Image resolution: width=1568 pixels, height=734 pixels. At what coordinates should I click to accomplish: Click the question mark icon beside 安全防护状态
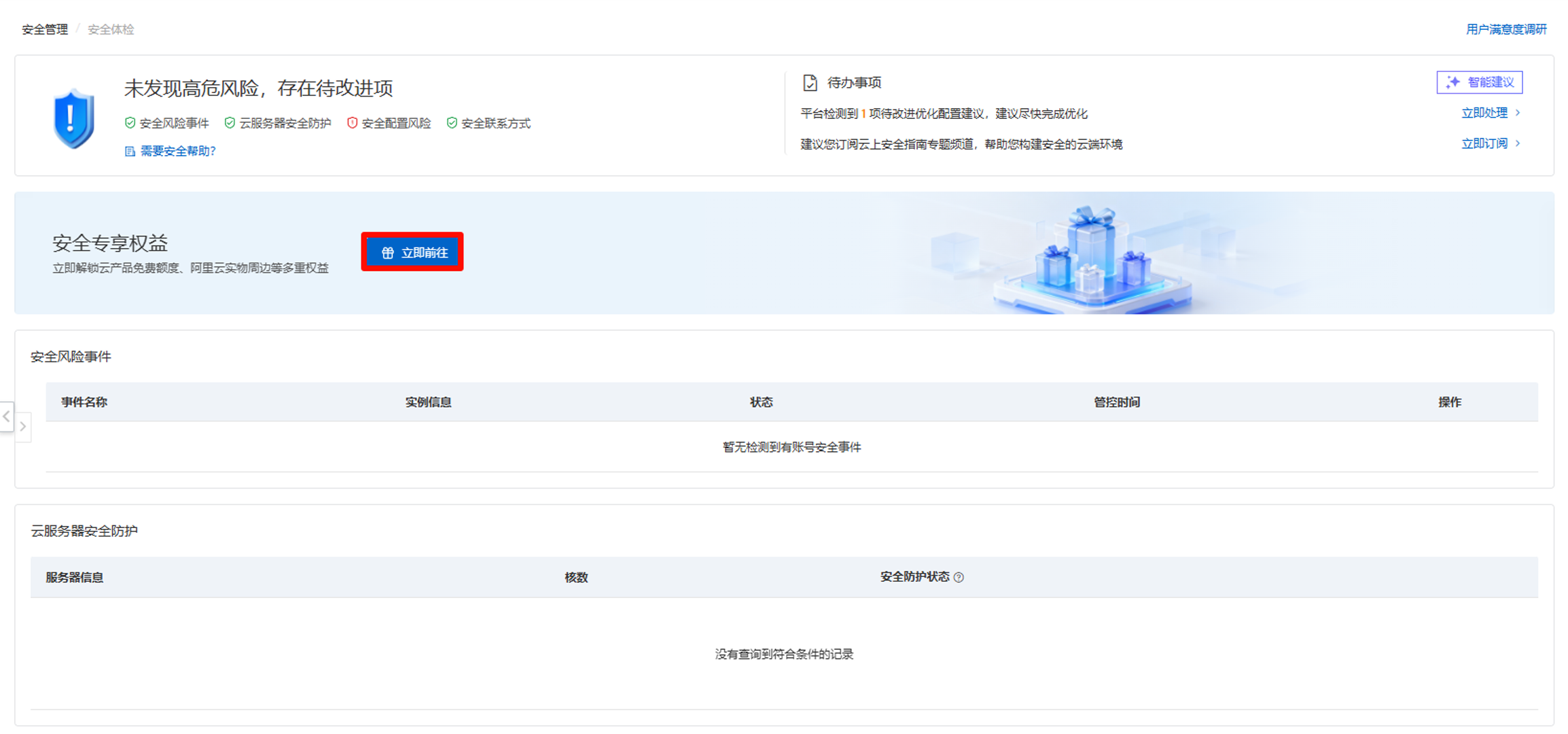point(959,577)
